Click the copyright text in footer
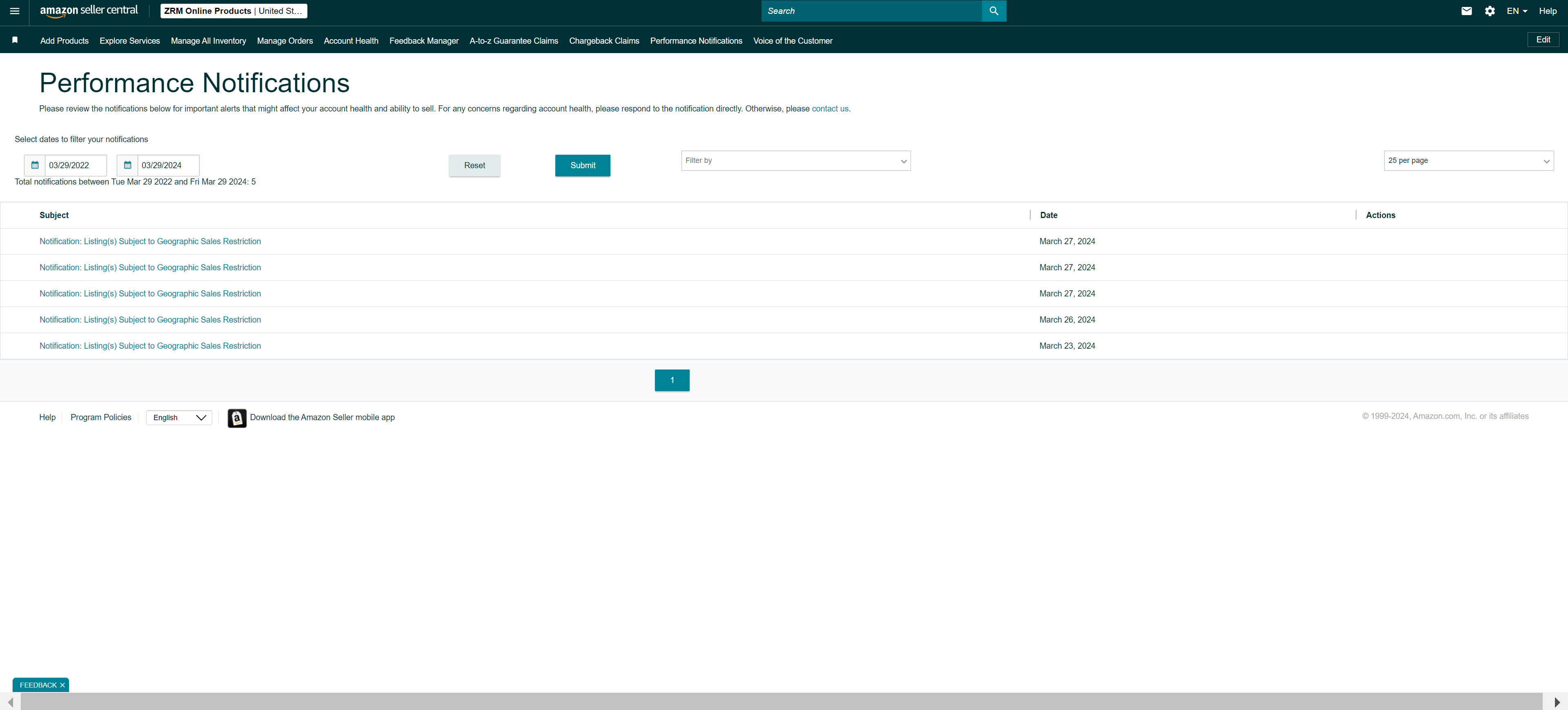 [x=1445, y=416]
